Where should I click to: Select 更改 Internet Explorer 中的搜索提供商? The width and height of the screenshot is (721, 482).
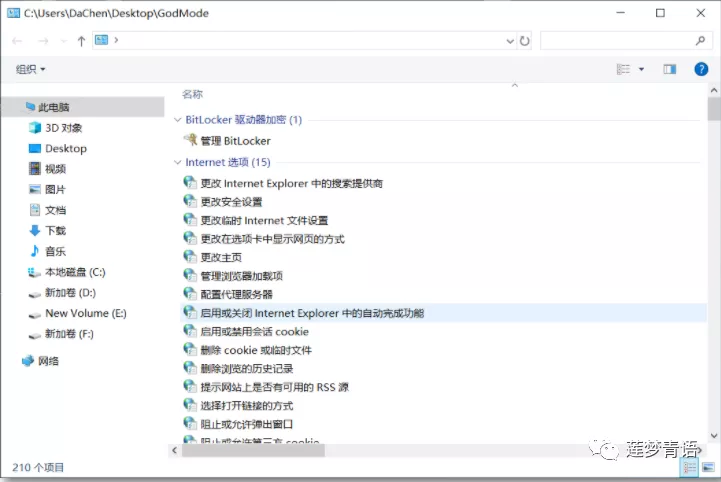coord(283,183)
